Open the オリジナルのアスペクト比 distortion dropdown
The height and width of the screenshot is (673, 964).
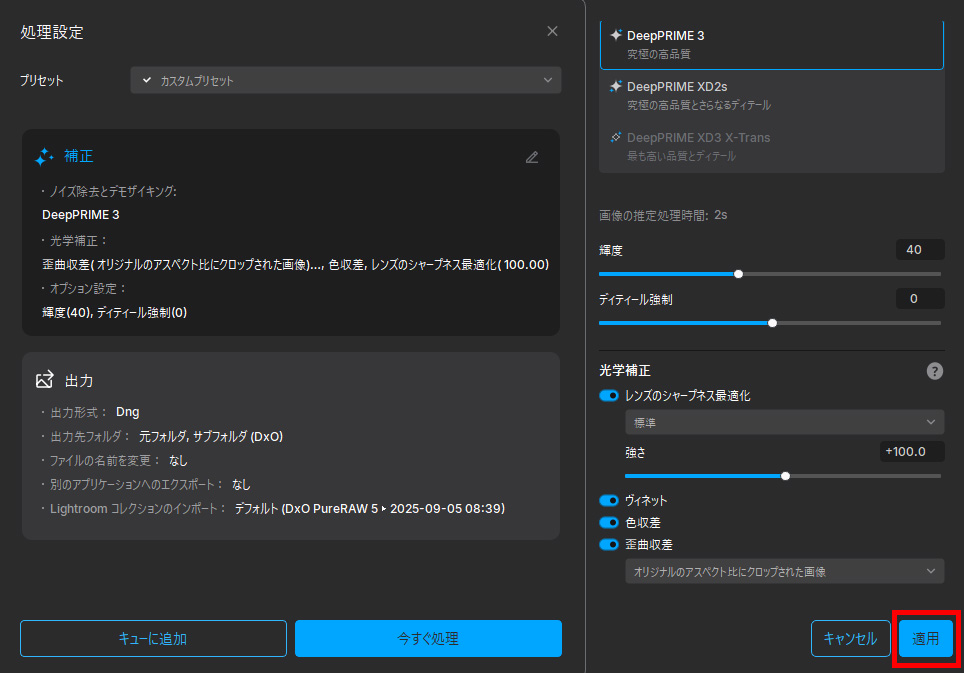click(784, 571)
